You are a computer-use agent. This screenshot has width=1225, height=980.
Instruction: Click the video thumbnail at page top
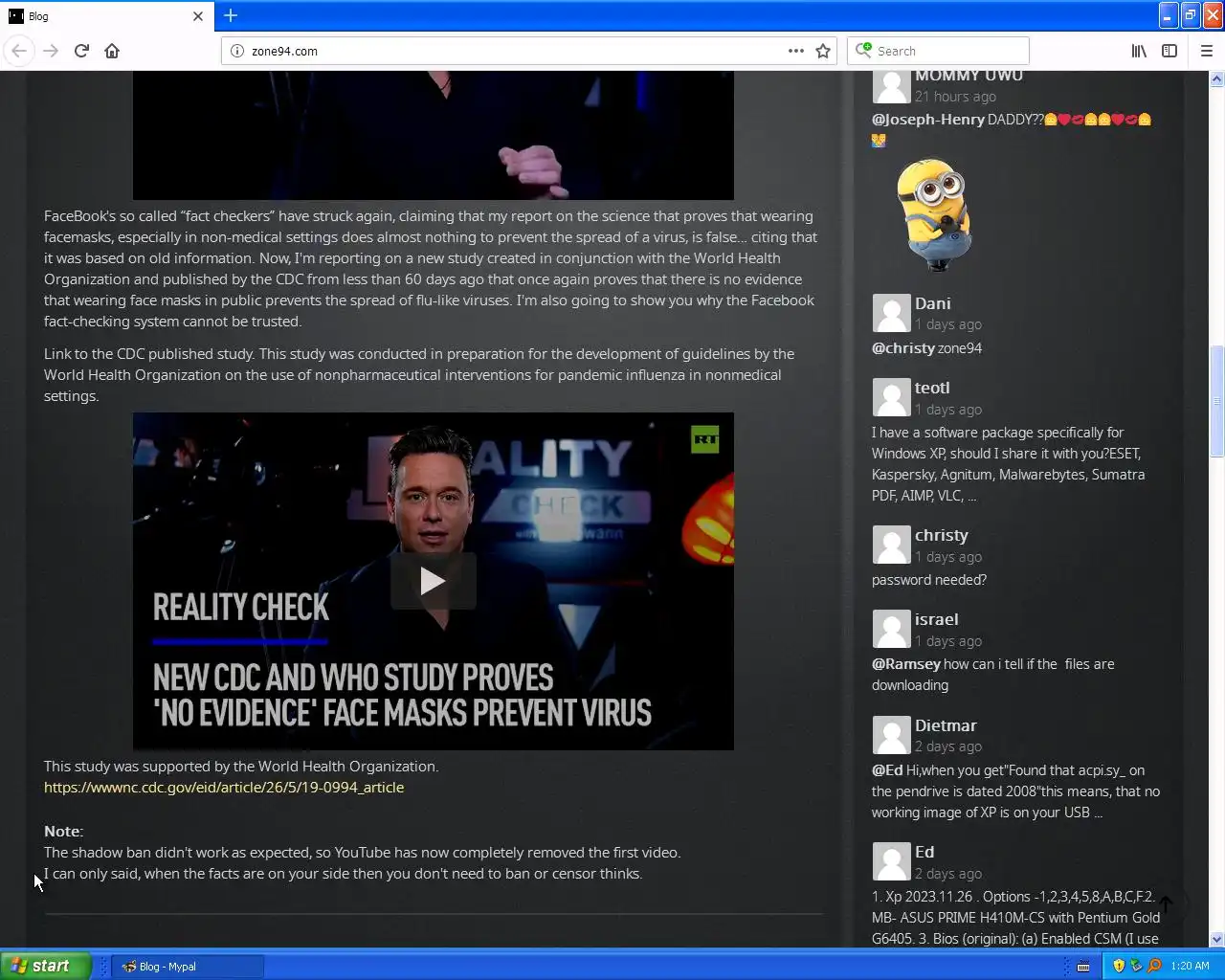(x=433, y=135)
